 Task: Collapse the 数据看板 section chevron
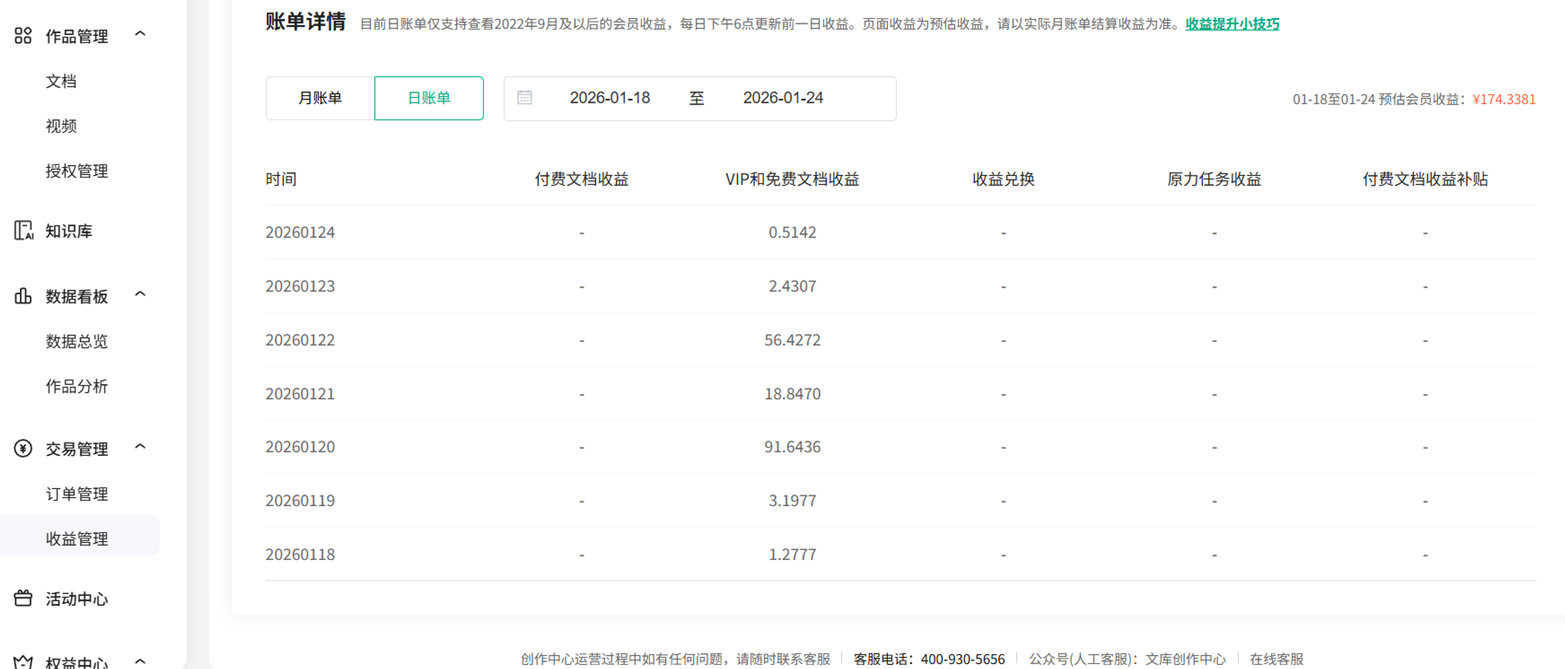pyautogui.click(x=139, y=295)
